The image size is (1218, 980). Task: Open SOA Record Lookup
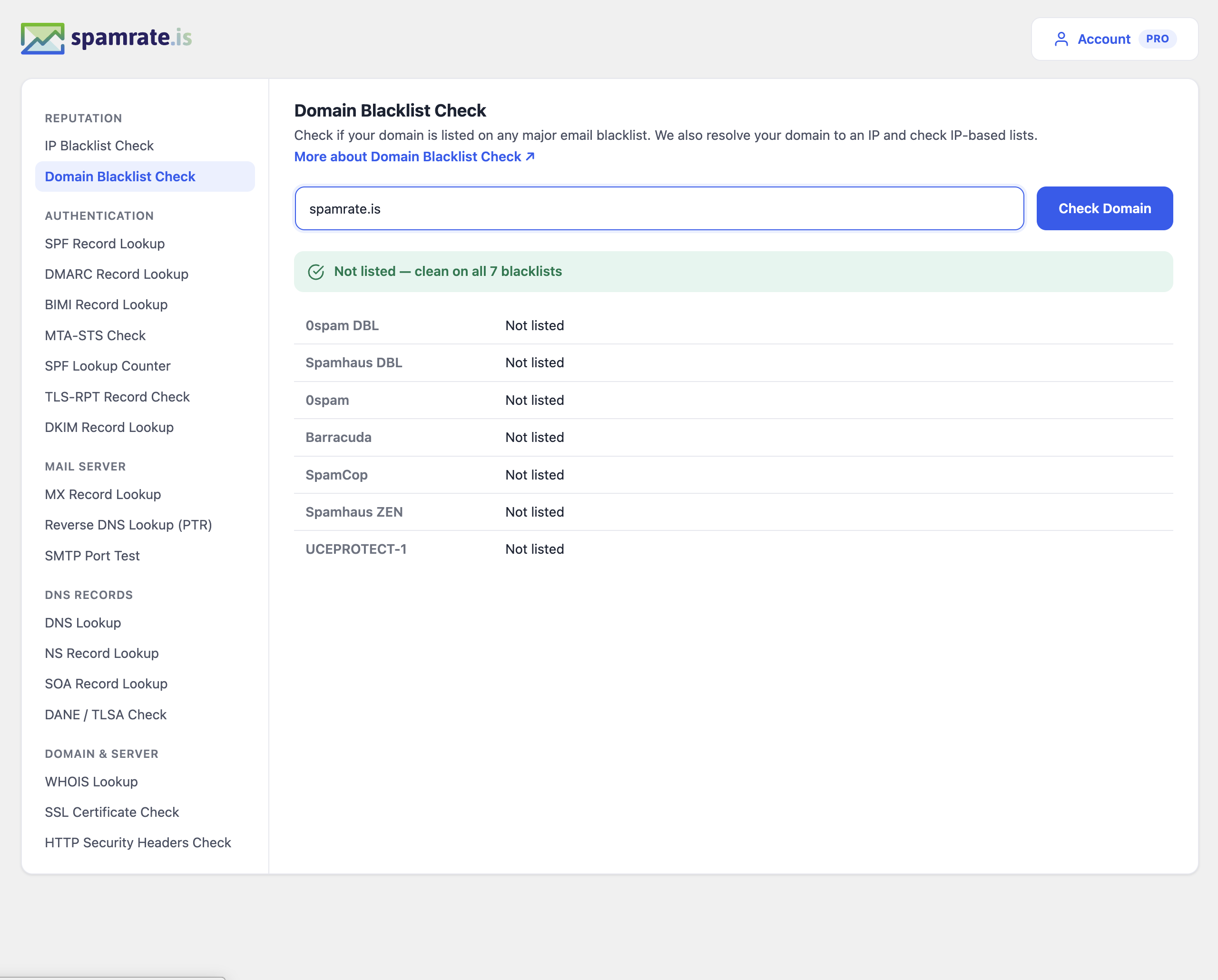pyautogui.click(x=106, y=684)
